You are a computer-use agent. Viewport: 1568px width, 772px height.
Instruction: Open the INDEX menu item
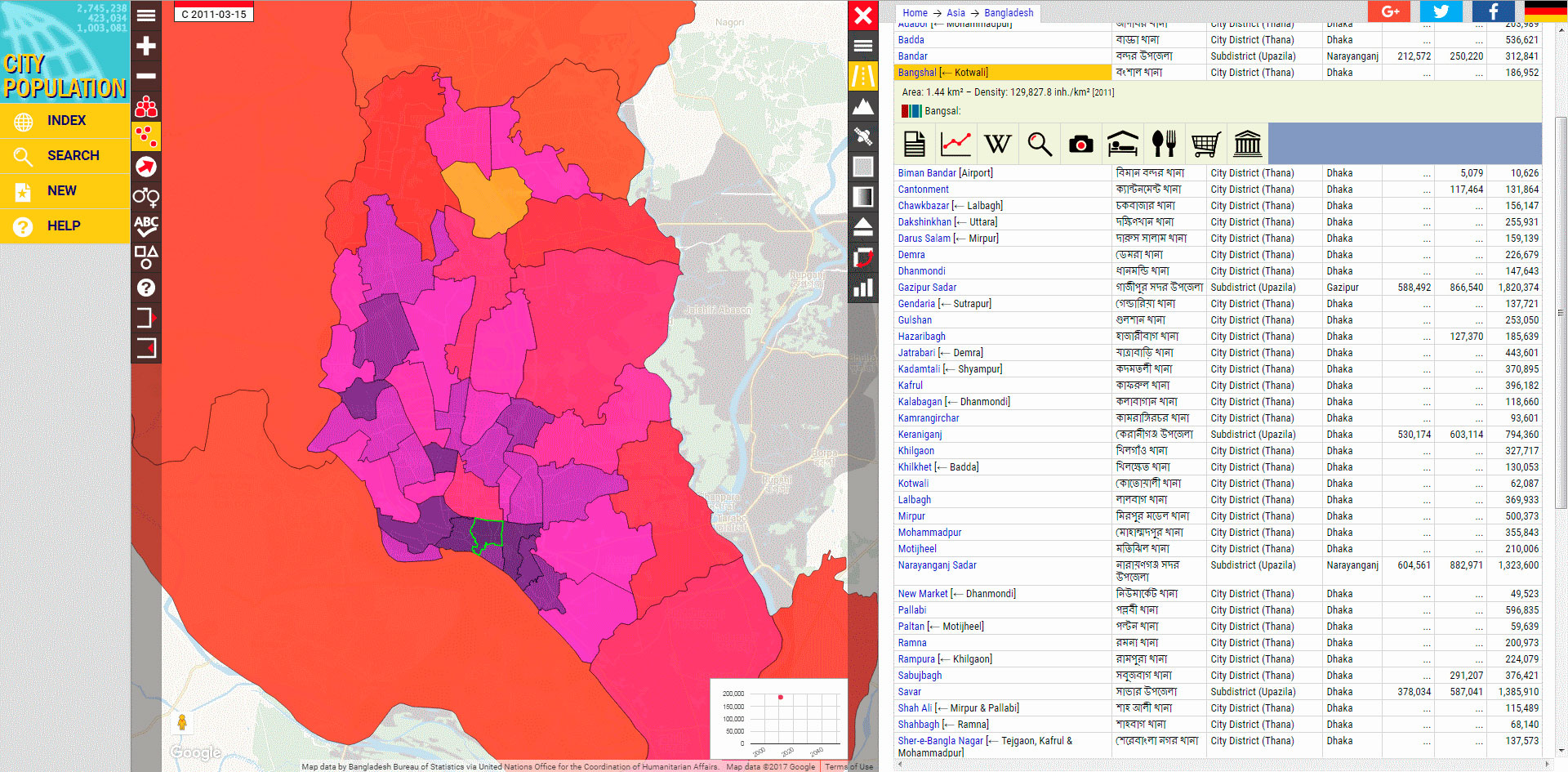tap(65, 121)
